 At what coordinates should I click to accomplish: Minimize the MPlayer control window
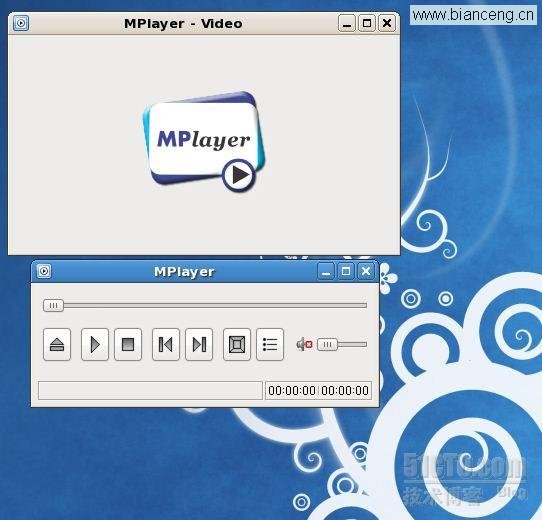(x=326, y=271)
